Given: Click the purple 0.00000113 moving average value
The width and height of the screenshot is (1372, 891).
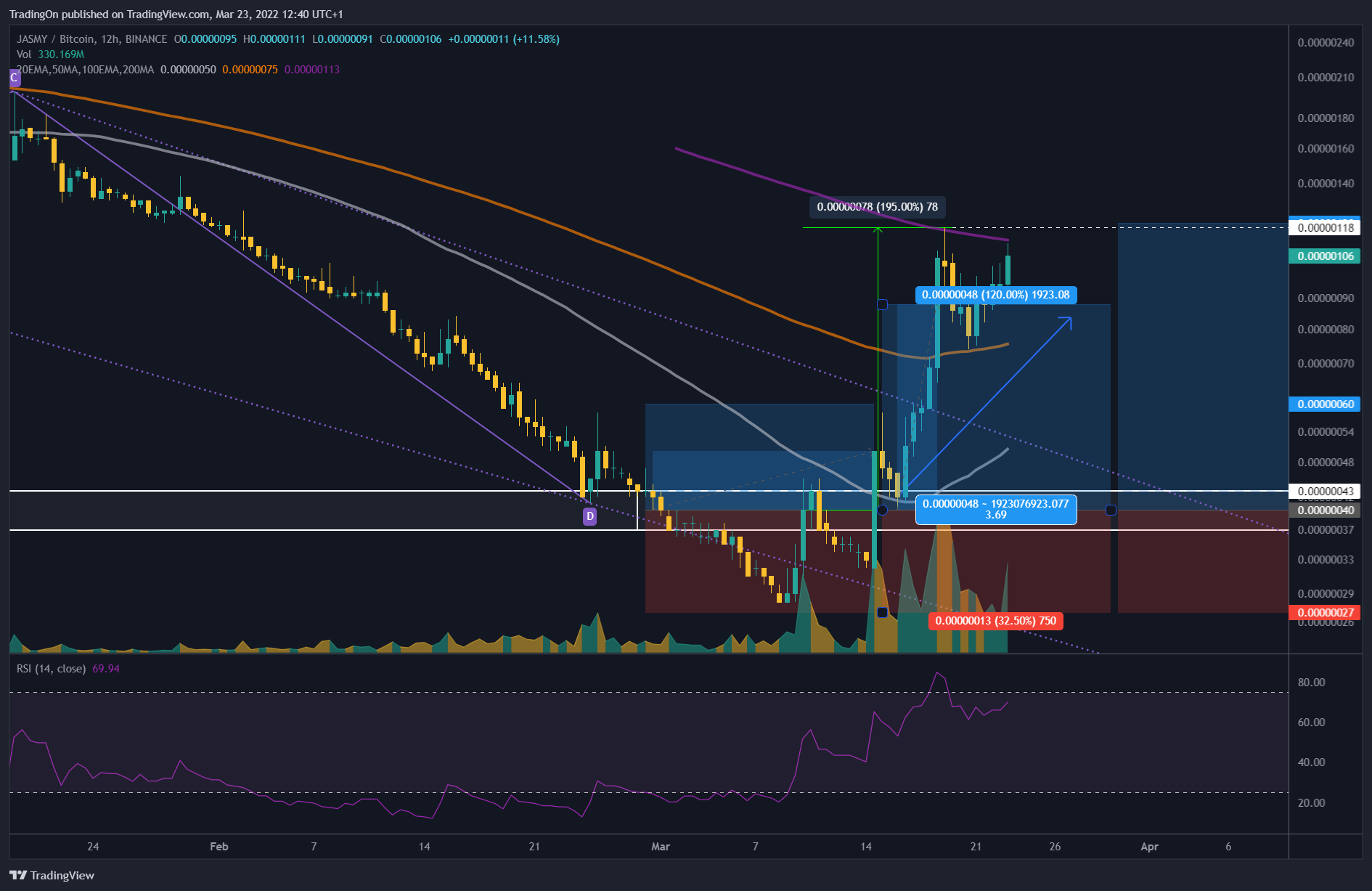Looking at the screenshot, I should (312, 70).
